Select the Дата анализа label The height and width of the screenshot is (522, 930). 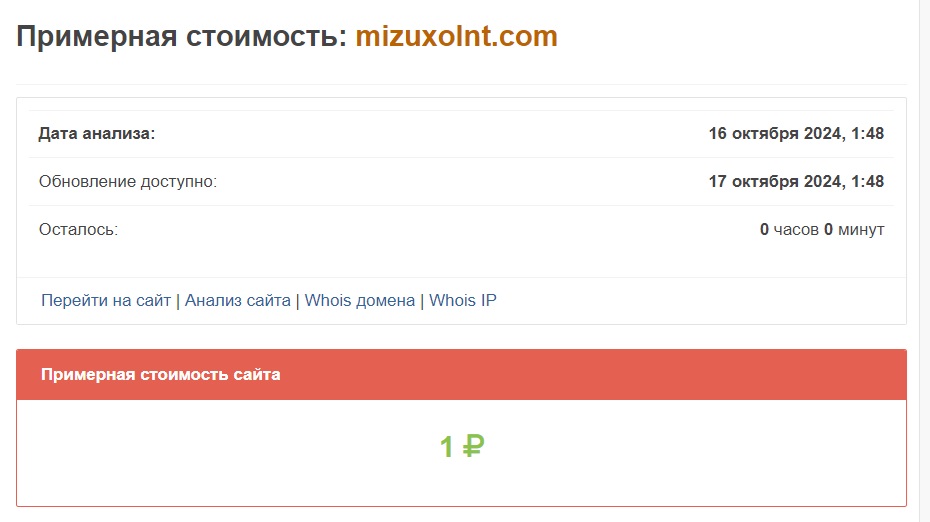click(x=97, y=133)
